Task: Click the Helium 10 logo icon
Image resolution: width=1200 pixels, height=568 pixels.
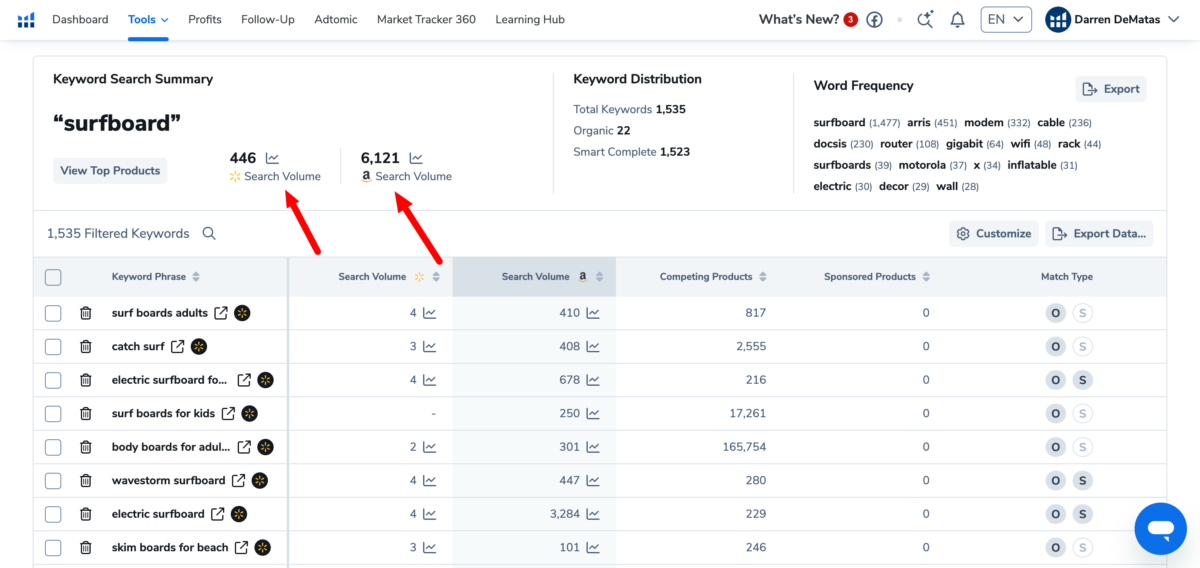Action: (26, 20)
